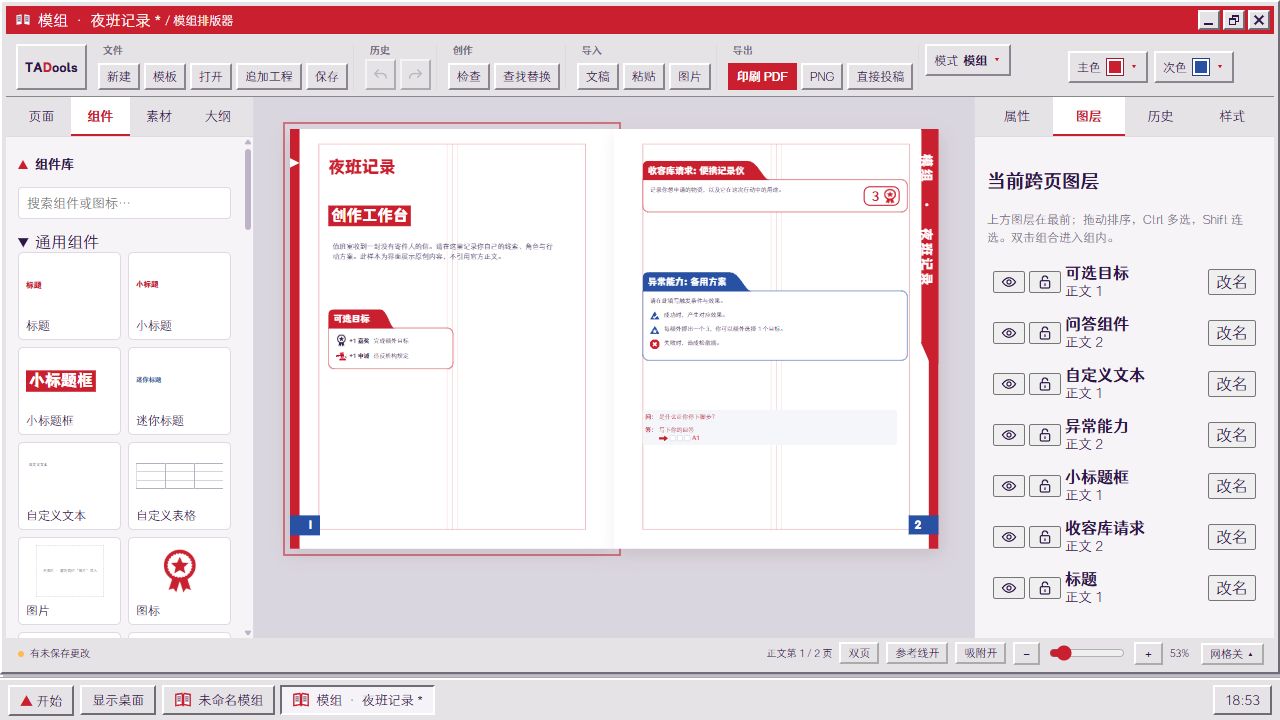
Task: Hide the 问答组件 layer
Action: point(1009,333)
